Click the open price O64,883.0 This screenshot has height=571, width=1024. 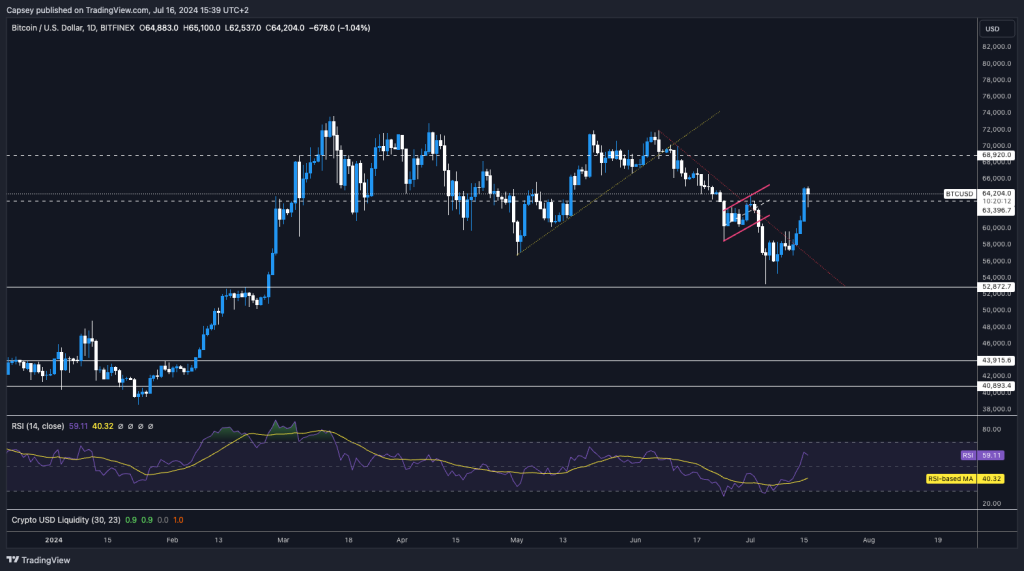pyautogui.click(x=159, y=28)
